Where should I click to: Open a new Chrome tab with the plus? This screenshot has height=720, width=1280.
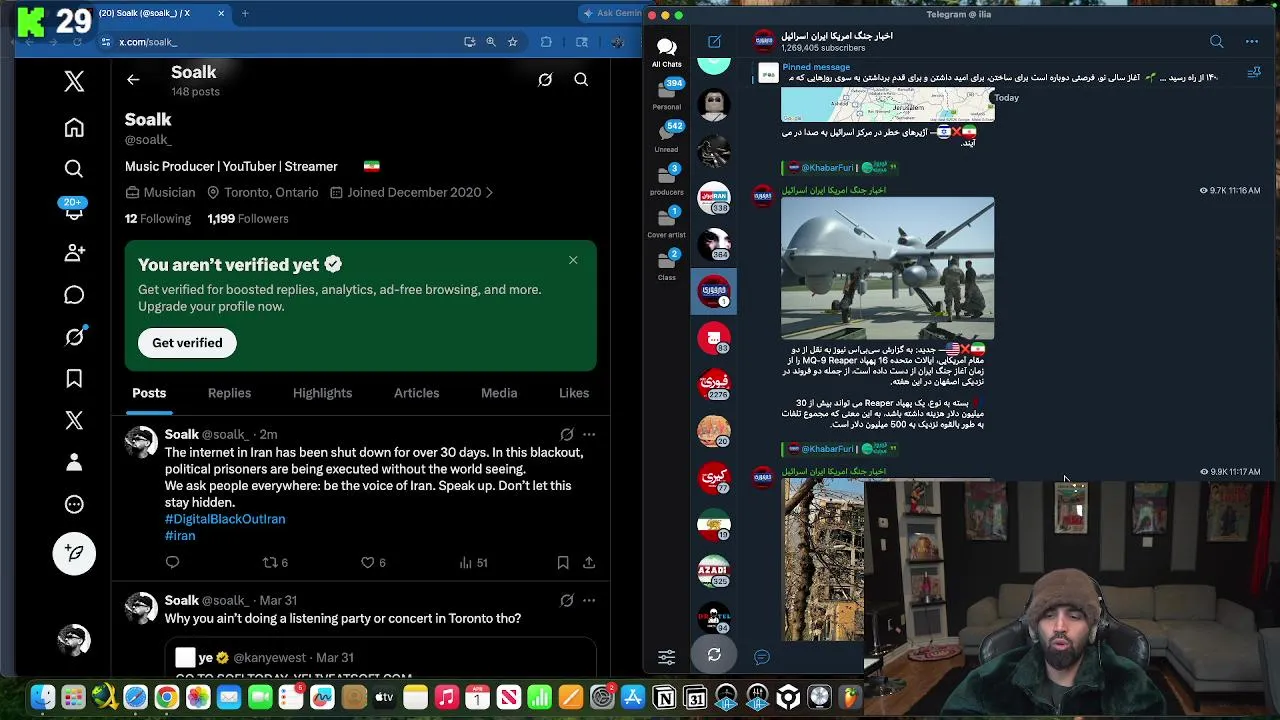[245, 14]
